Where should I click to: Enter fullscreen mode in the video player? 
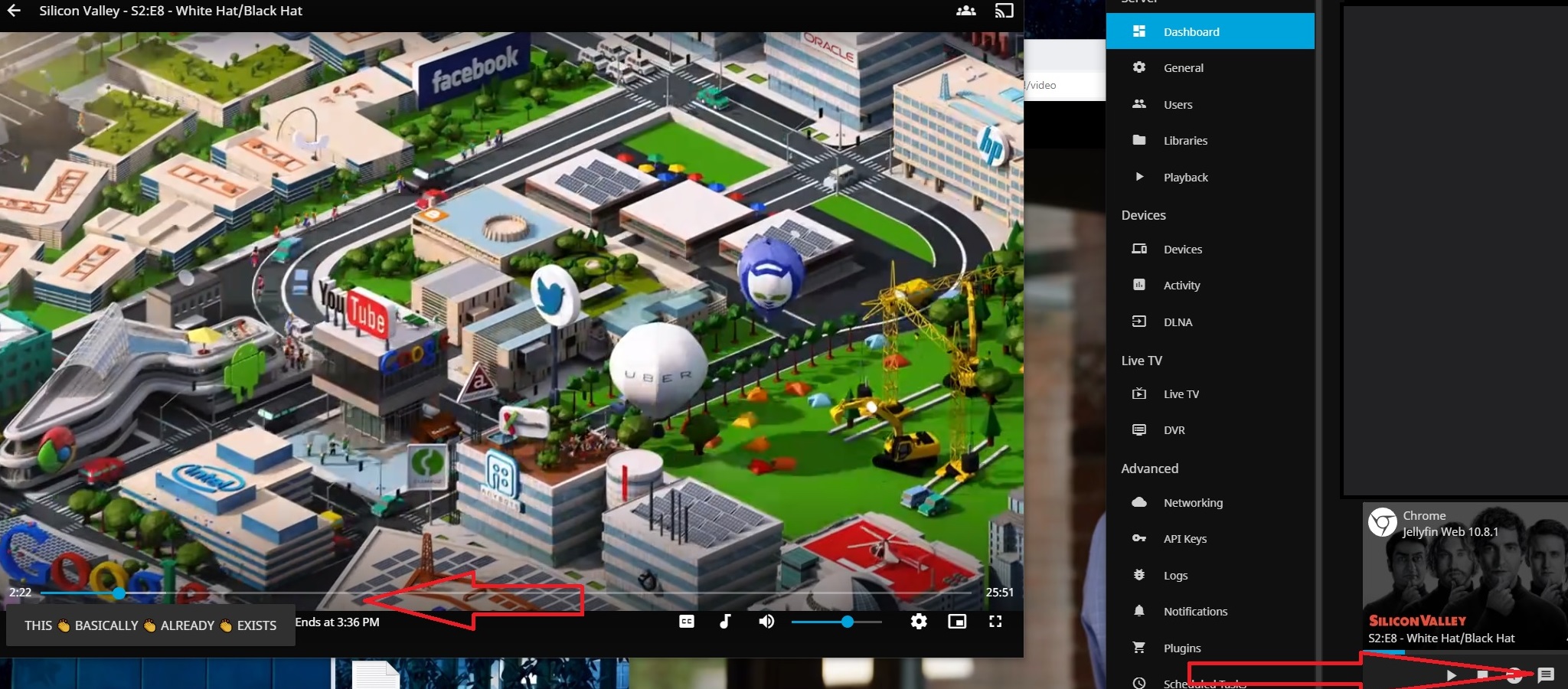coord(995,622)
